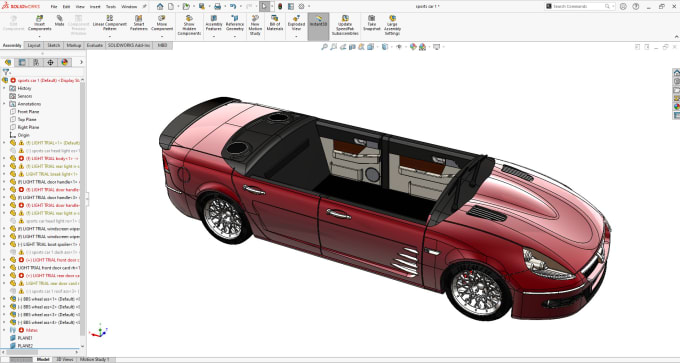The width and height of the screenshot is (680, 363).
Task: Open Reference Geometry tool
Action: (x=235, y=23)
